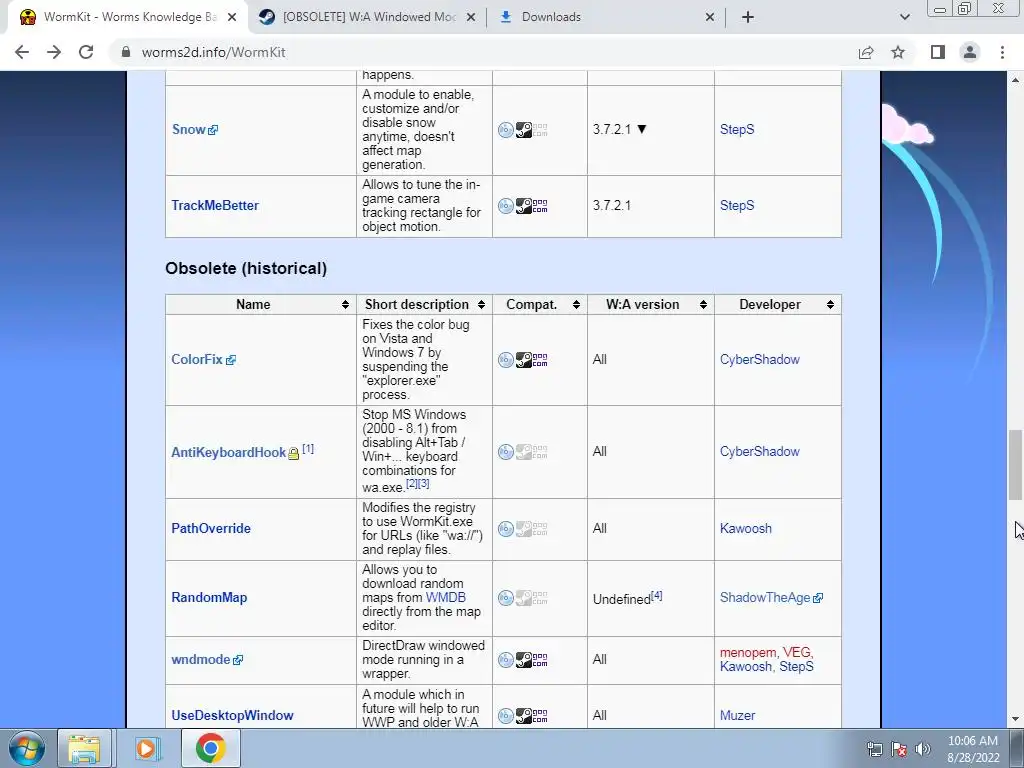Click the Steam icon in TrackMeBetter row
Screen dimensions: 1024x768
524,206
